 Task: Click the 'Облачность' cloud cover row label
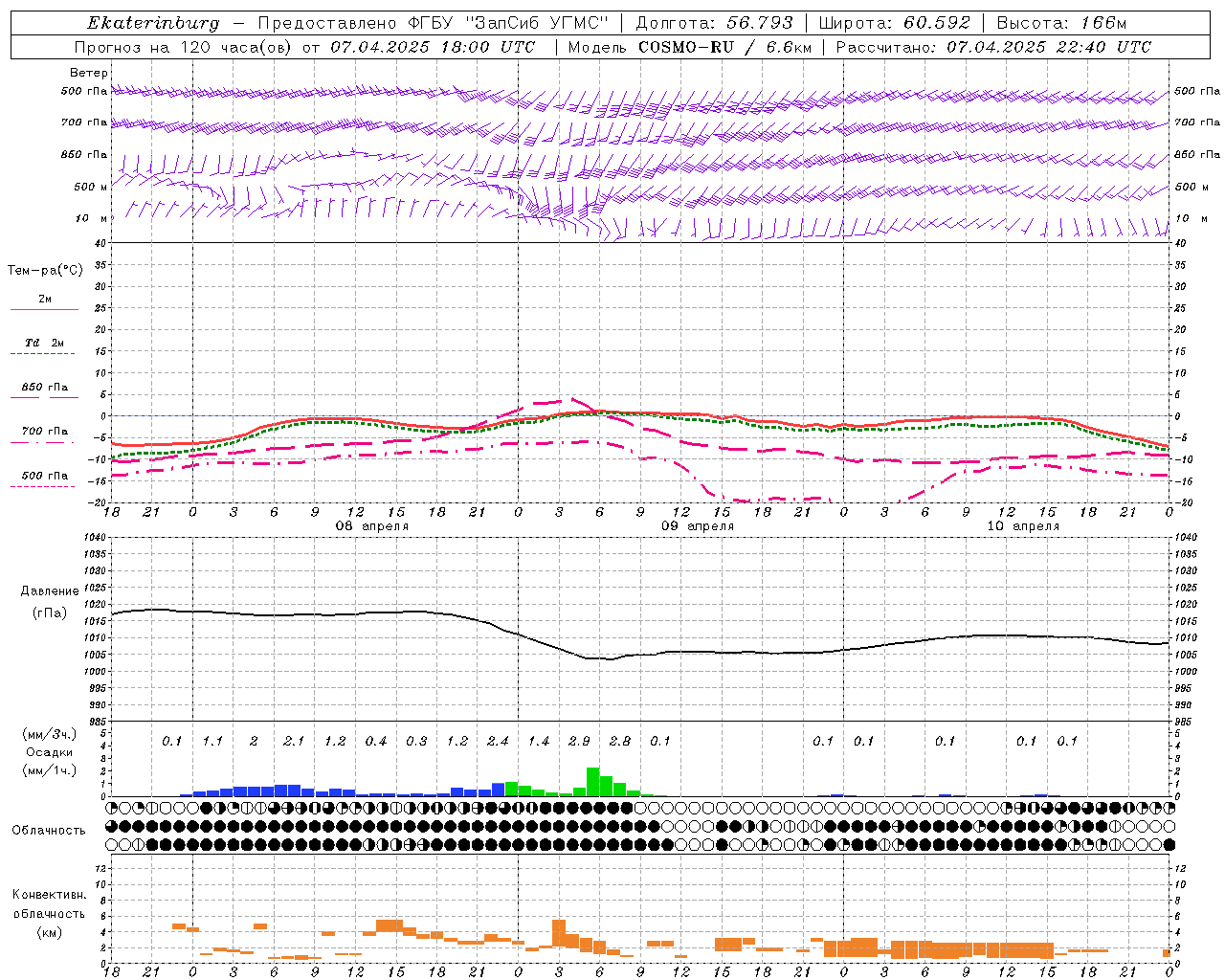(x=49, y=830)
